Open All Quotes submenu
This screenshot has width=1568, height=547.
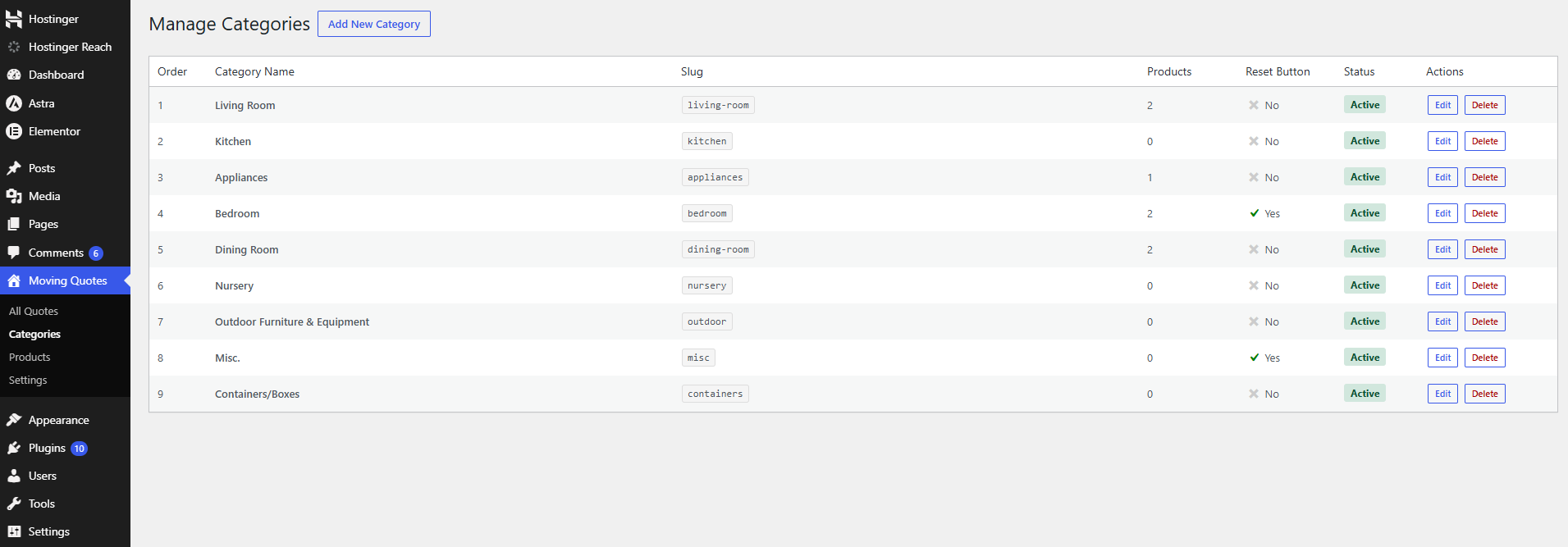click(x=34, y=311)
